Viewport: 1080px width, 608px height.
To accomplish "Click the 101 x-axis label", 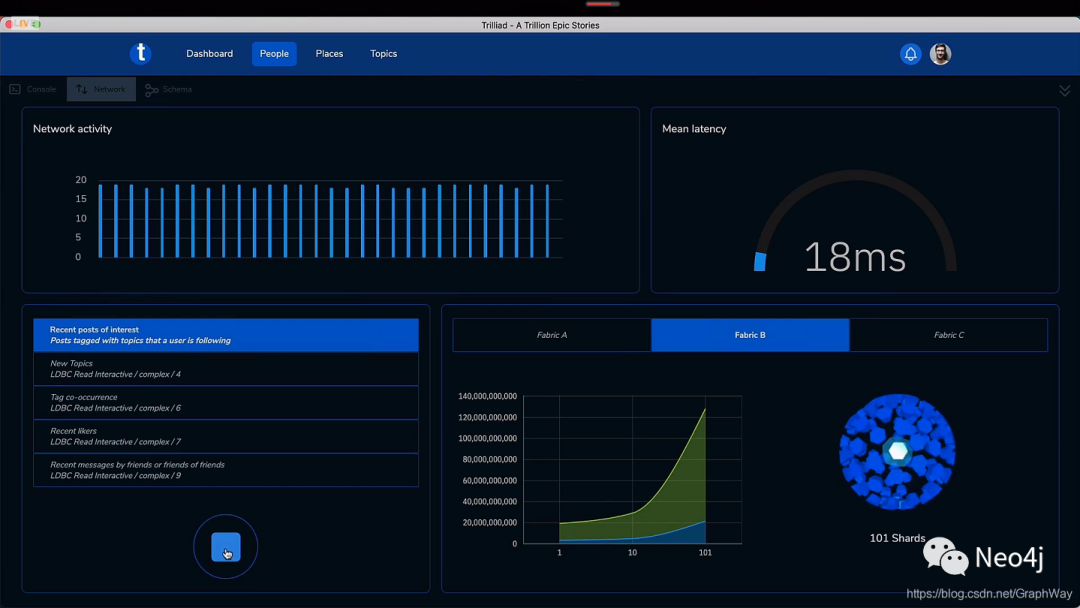I will point(705,553).
